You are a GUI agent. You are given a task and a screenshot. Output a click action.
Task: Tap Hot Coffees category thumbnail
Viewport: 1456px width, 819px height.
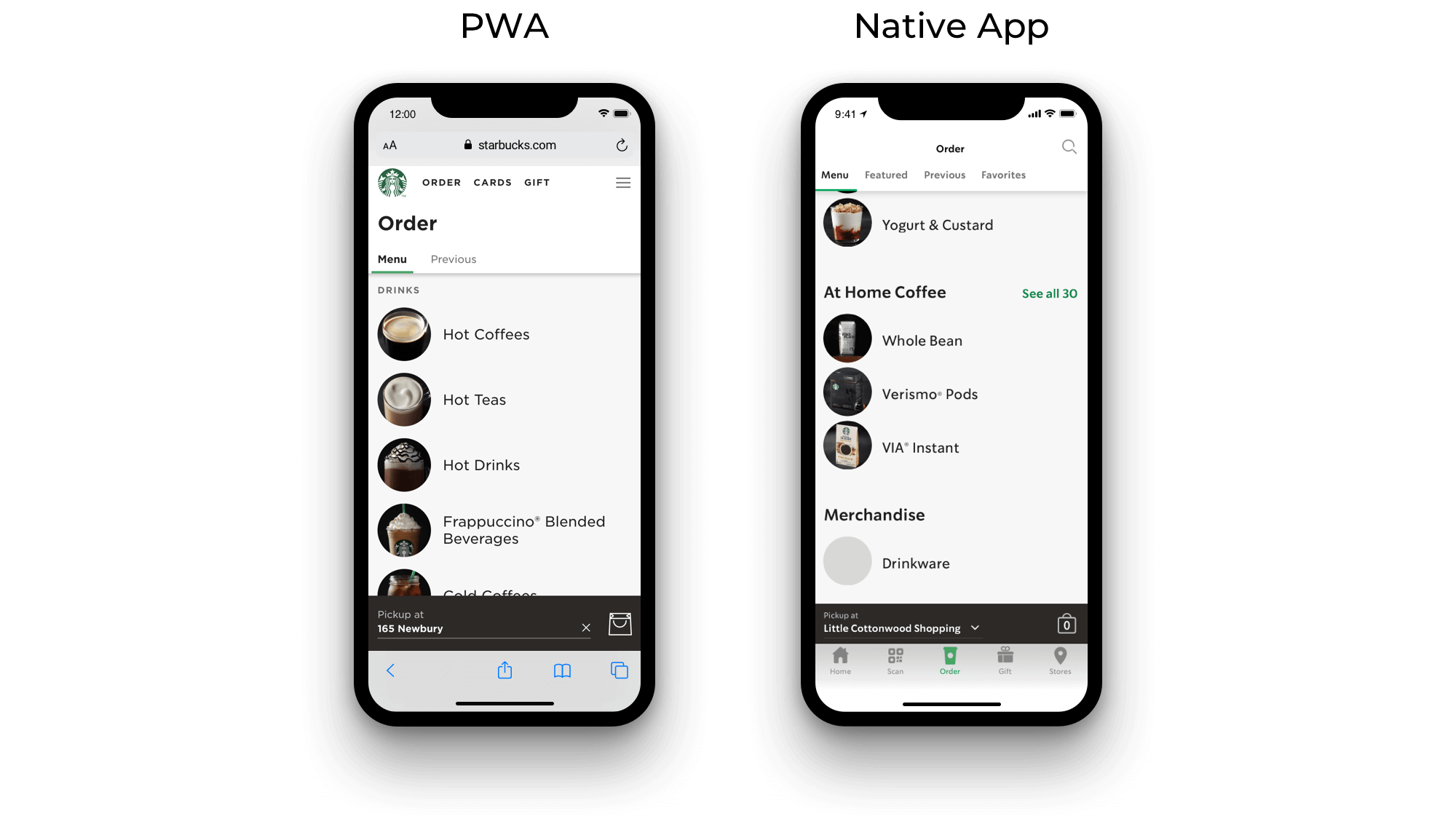tap(404, 334)
